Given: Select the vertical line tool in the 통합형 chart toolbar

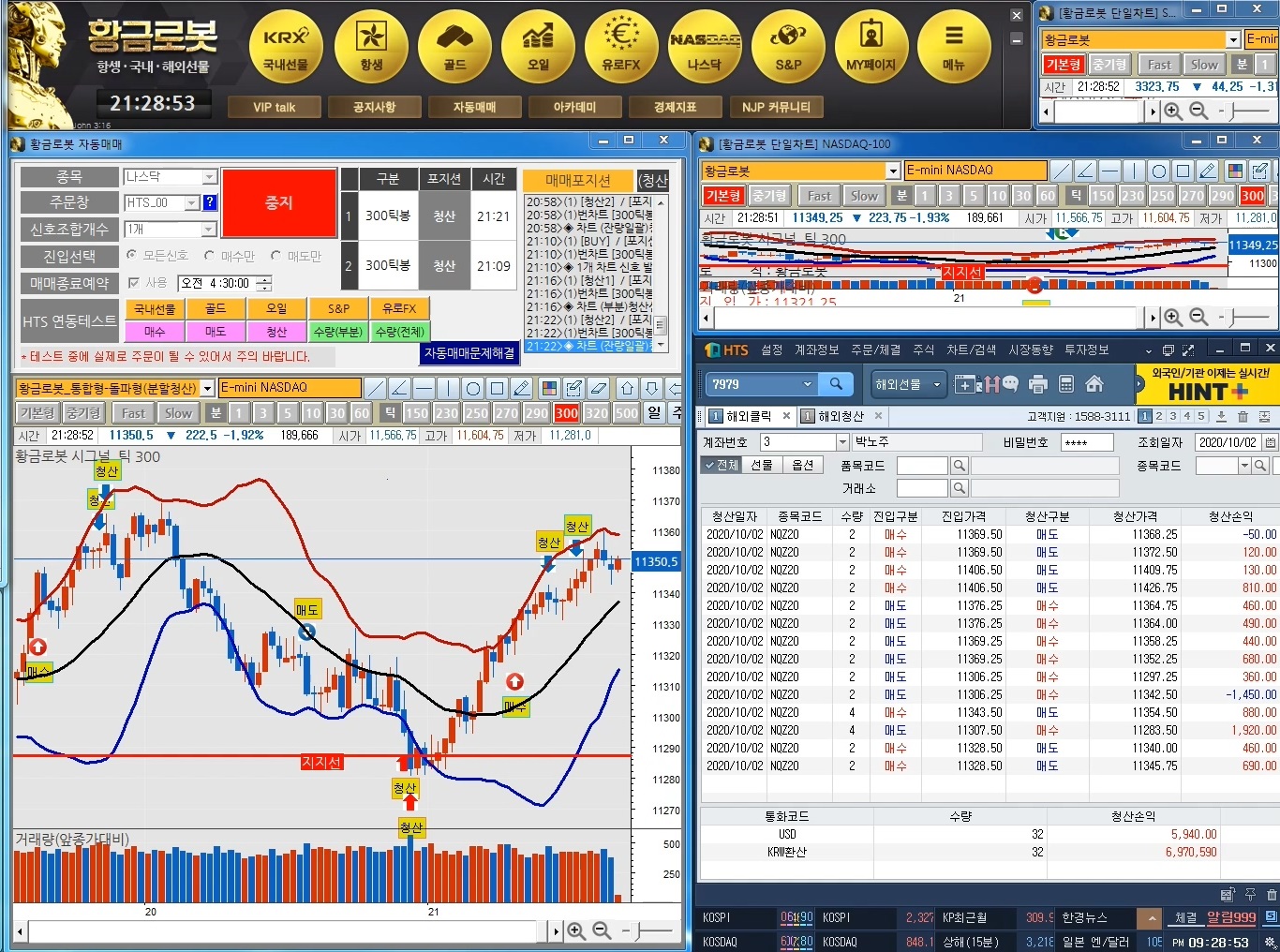Looking at the screenshot, I should (449, 388).
